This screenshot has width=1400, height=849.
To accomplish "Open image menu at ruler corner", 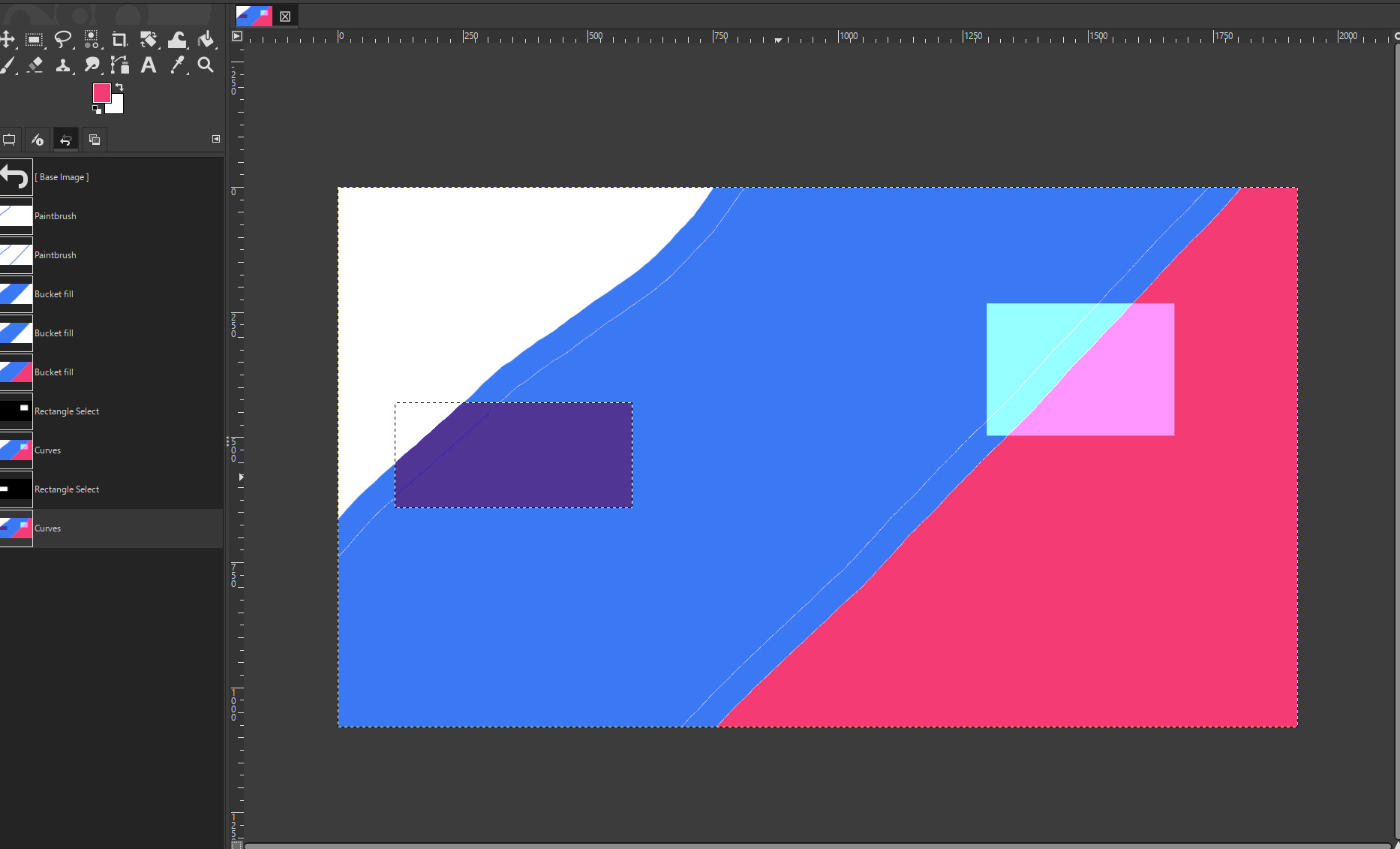I will click(x=237, y=36).
